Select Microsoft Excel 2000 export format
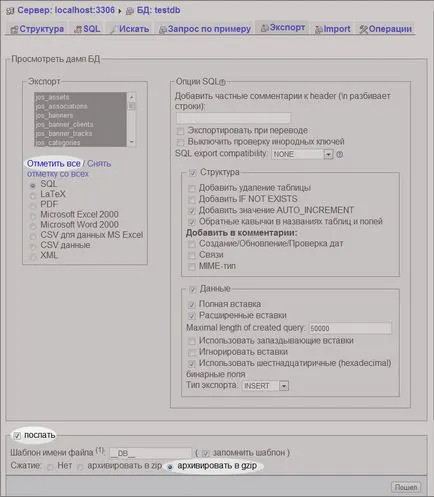This screenshot has height=497, width=434. click(x=33, y=216)
